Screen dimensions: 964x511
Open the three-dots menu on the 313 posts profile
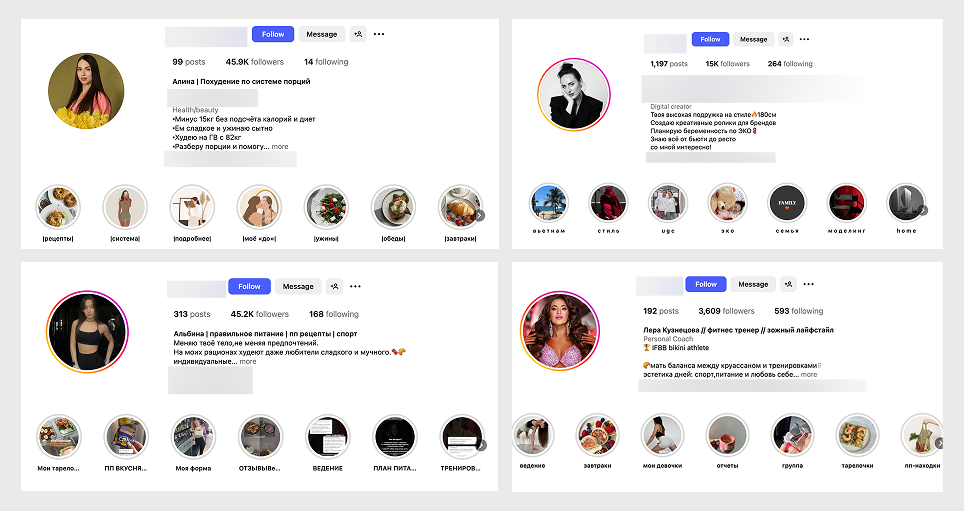[x=355, y=287]
